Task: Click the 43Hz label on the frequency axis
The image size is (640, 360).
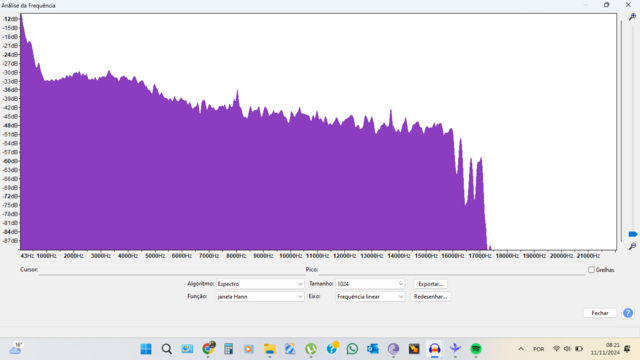Action: click(27, 256)
